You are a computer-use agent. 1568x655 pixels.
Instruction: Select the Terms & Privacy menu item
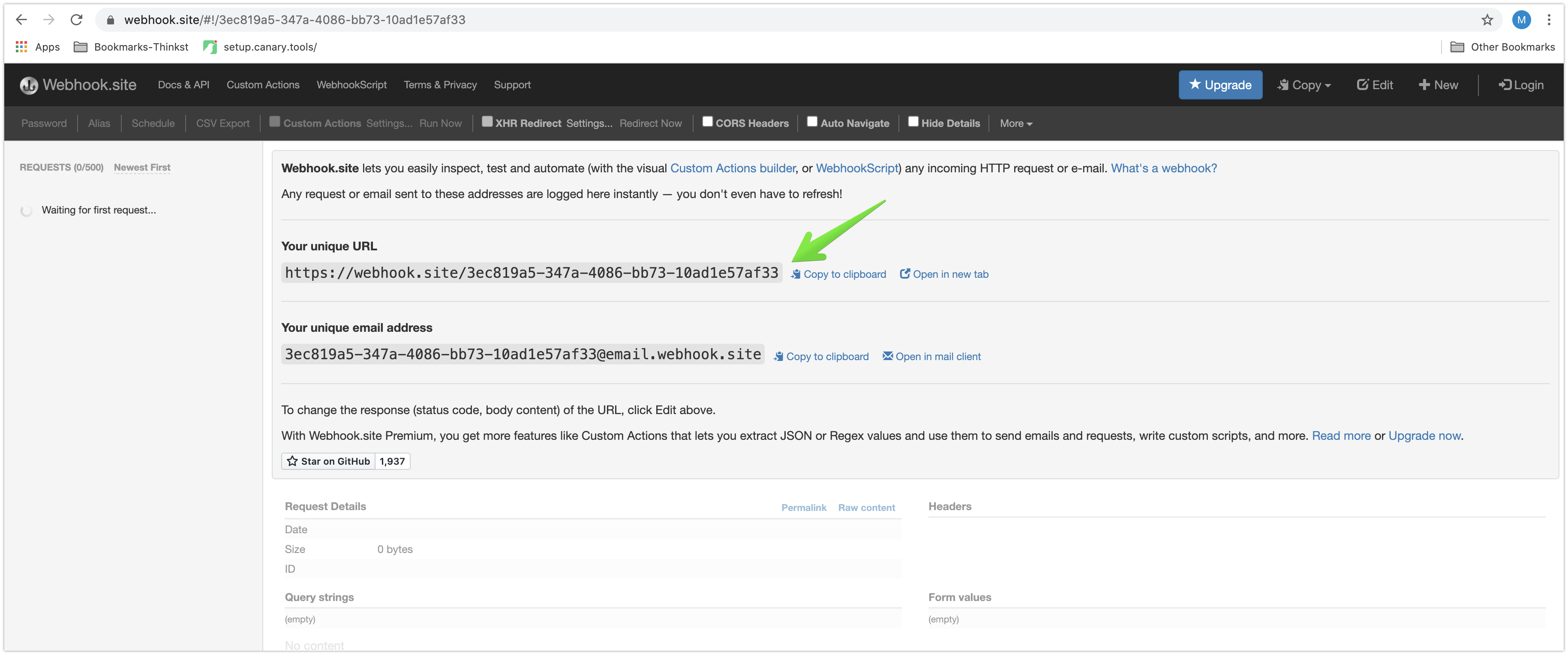coord(438,84)
